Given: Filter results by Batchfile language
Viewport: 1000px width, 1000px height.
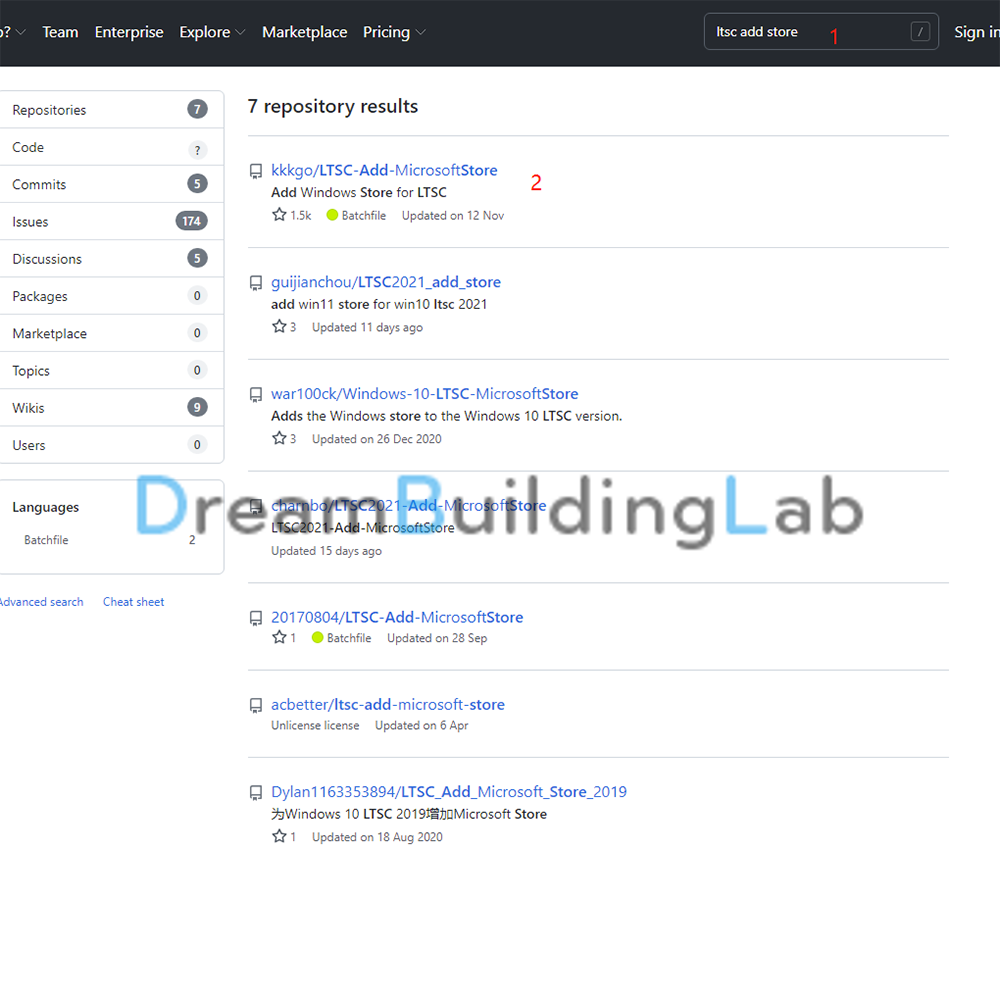Looking at the screenshot, I should click(x=110, y=540).
